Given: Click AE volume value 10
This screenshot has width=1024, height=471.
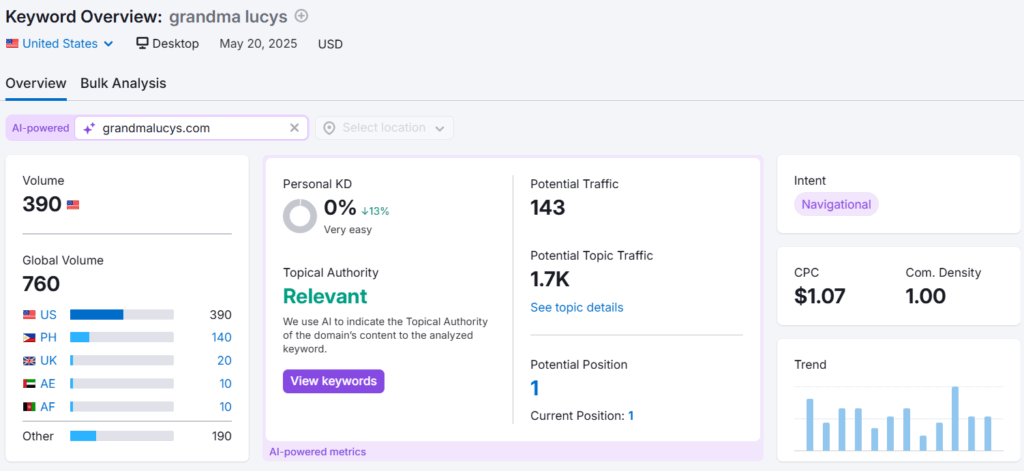Looking at the screenshot, I should coord(225,383).
